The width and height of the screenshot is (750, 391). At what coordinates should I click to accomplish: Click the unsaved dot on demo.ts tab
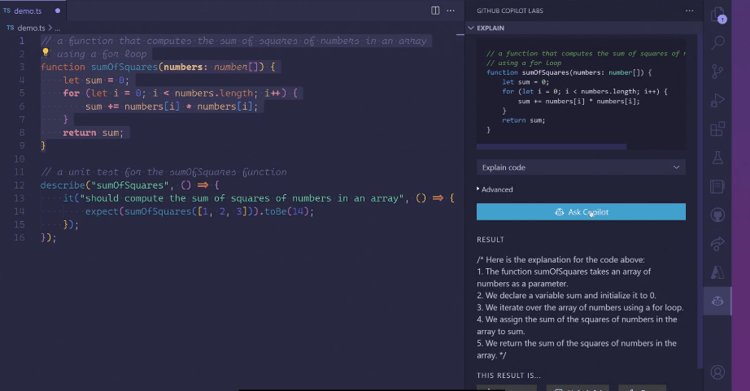point(57,11)
